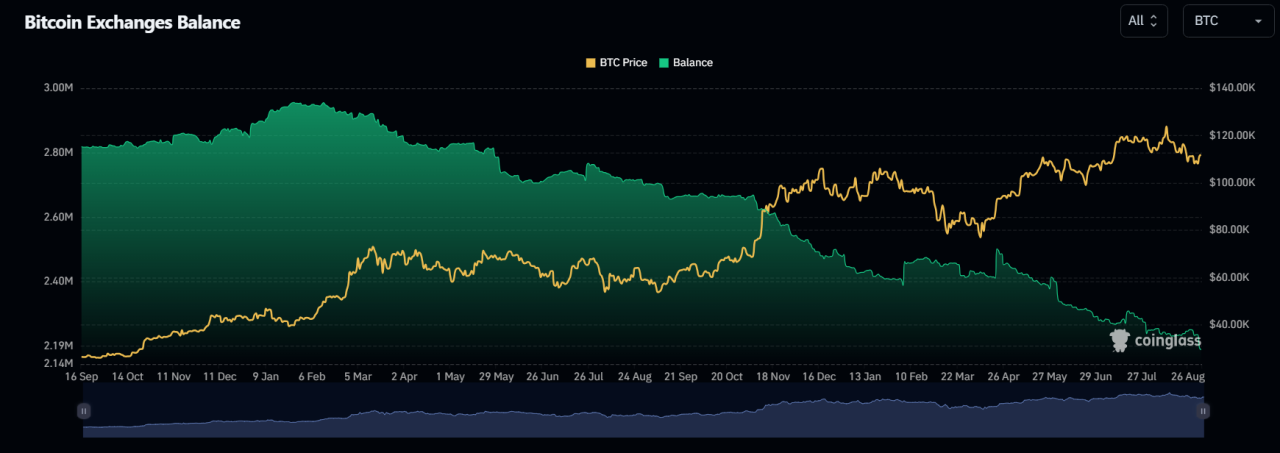1280x453 pixels.
Task: Click the green Balance legend swatch
Action: pyautogui.click(x=664, y=62)
